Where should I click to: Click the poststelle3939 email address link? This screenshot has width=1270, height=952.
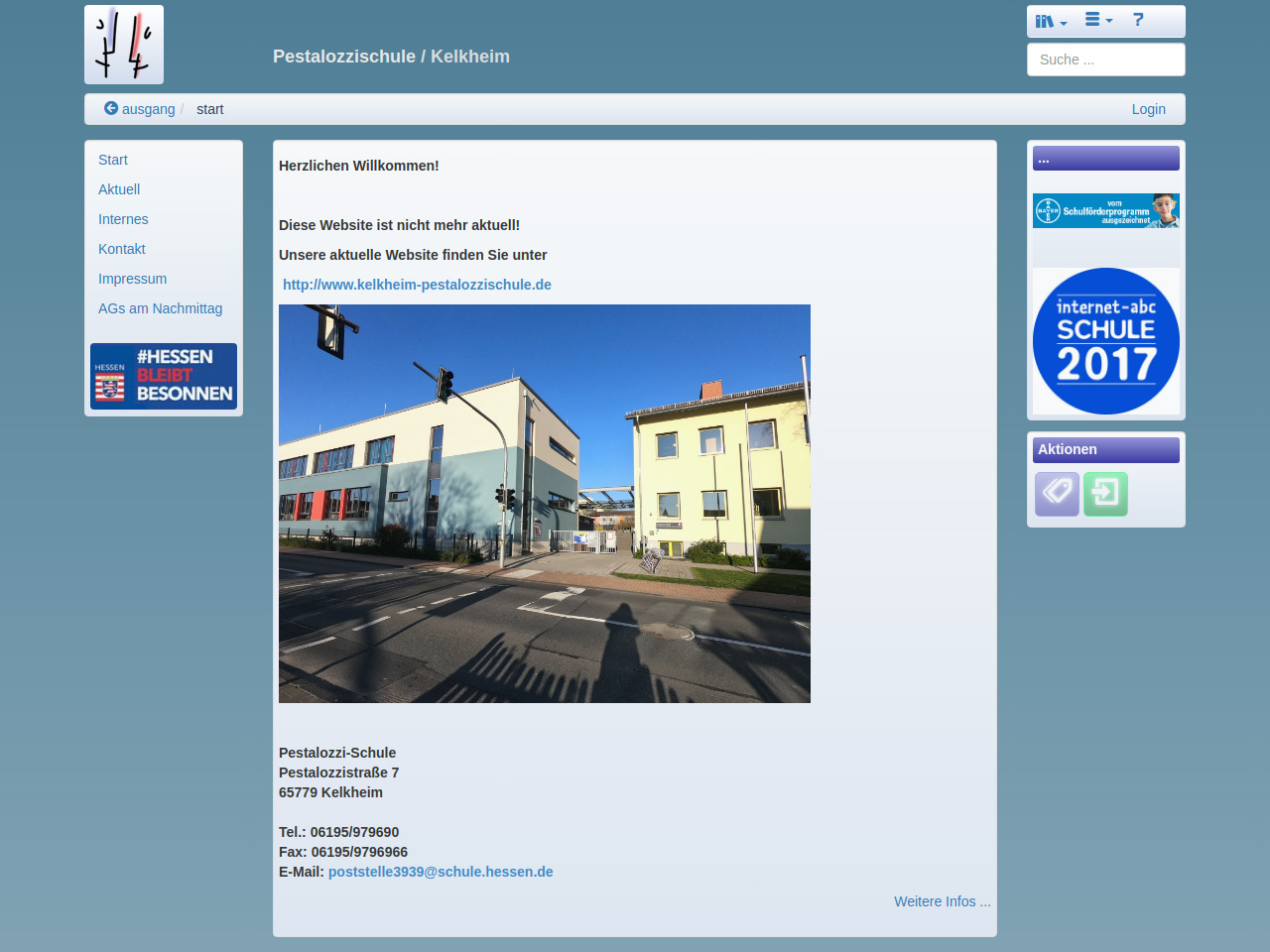coord(441,872)
